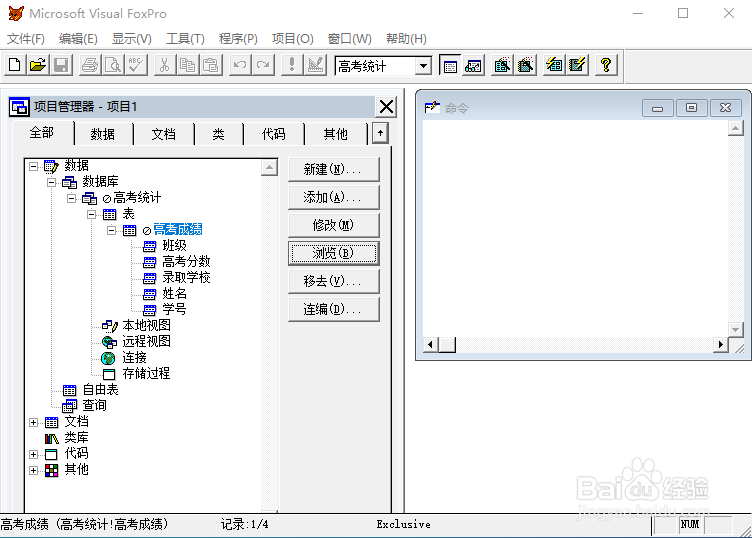Open the 高考统计 database dropdown
This screenshot has width=752, height=538.
tap(423, 66)
